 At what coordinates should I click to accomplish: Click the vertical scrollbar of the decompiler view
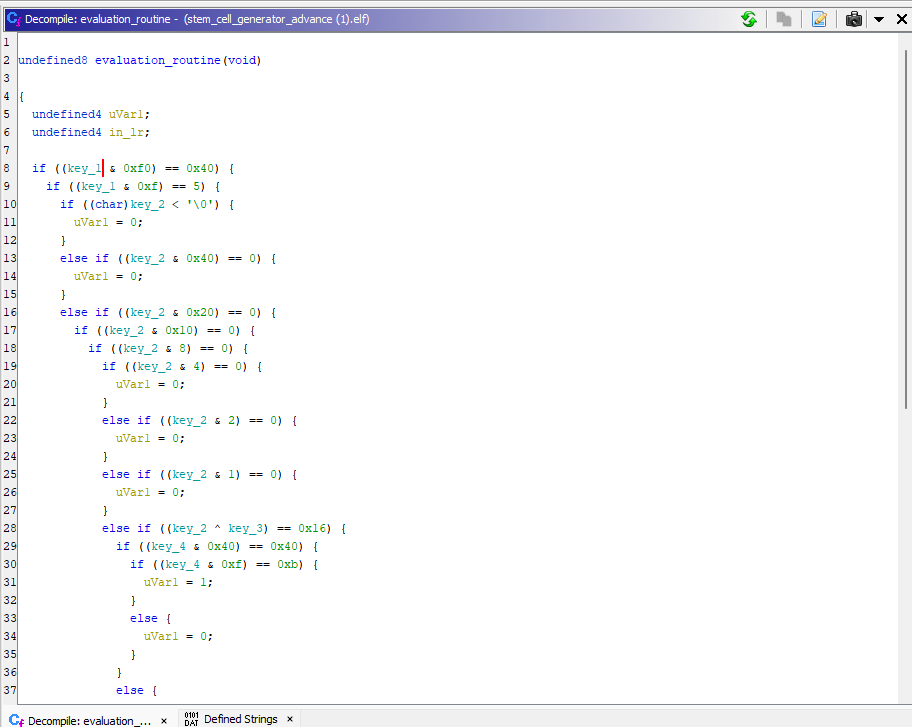pyautogui.click(x=905, y=230)
